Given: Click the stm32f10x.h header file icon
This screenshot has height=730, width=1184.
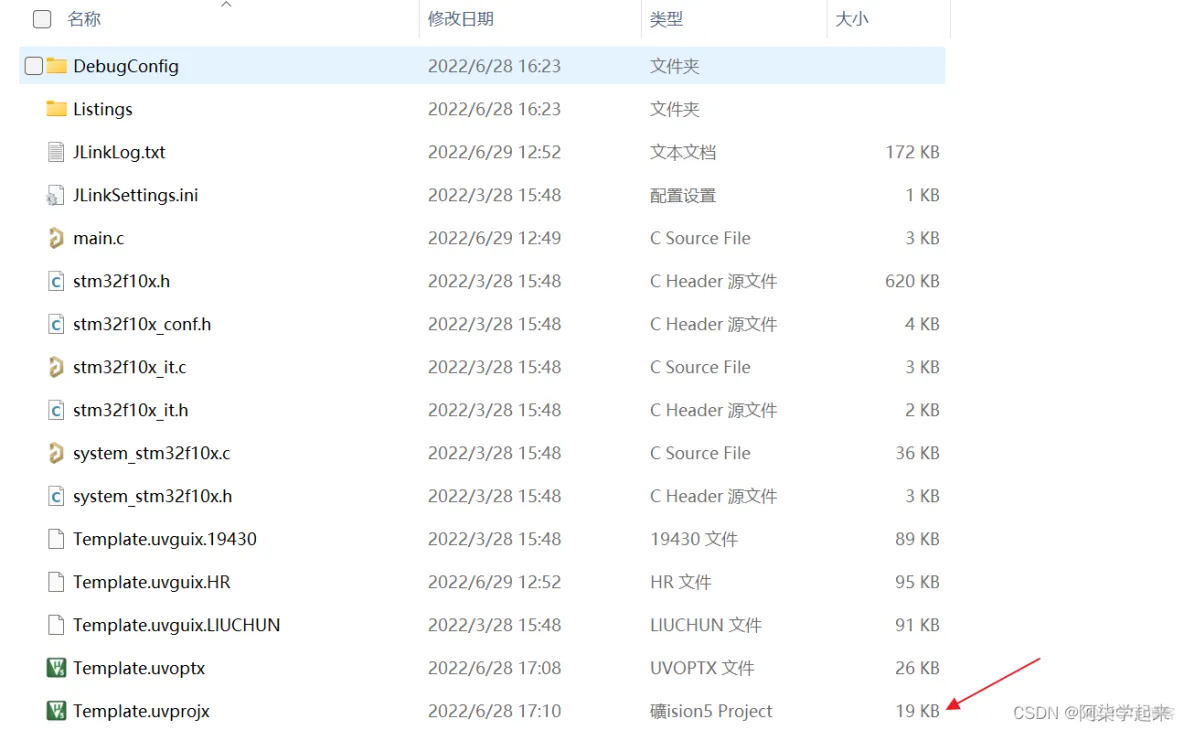Looking at the screenshot, I should tap(56, 281).
